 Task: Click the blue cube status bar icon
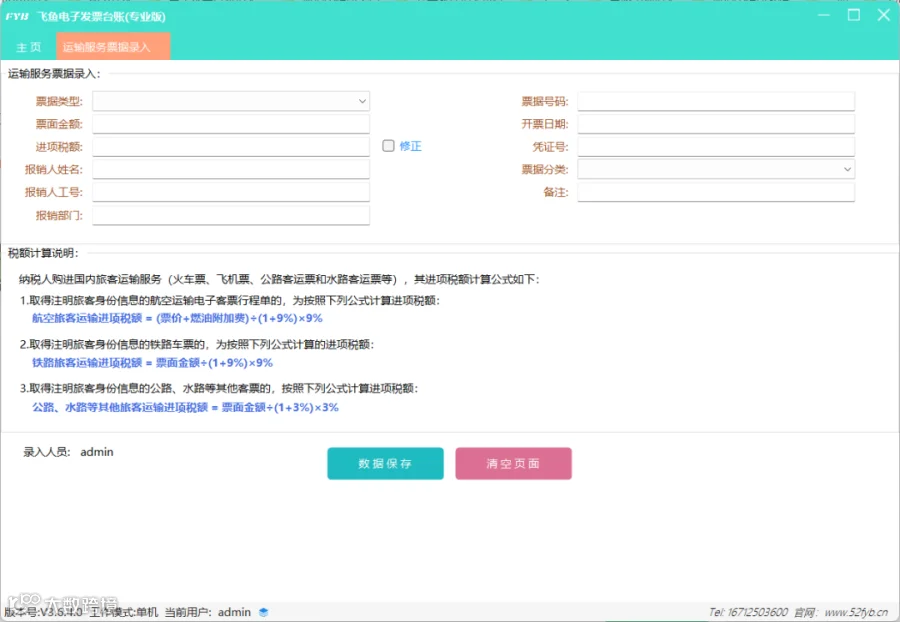click(263, 612)
